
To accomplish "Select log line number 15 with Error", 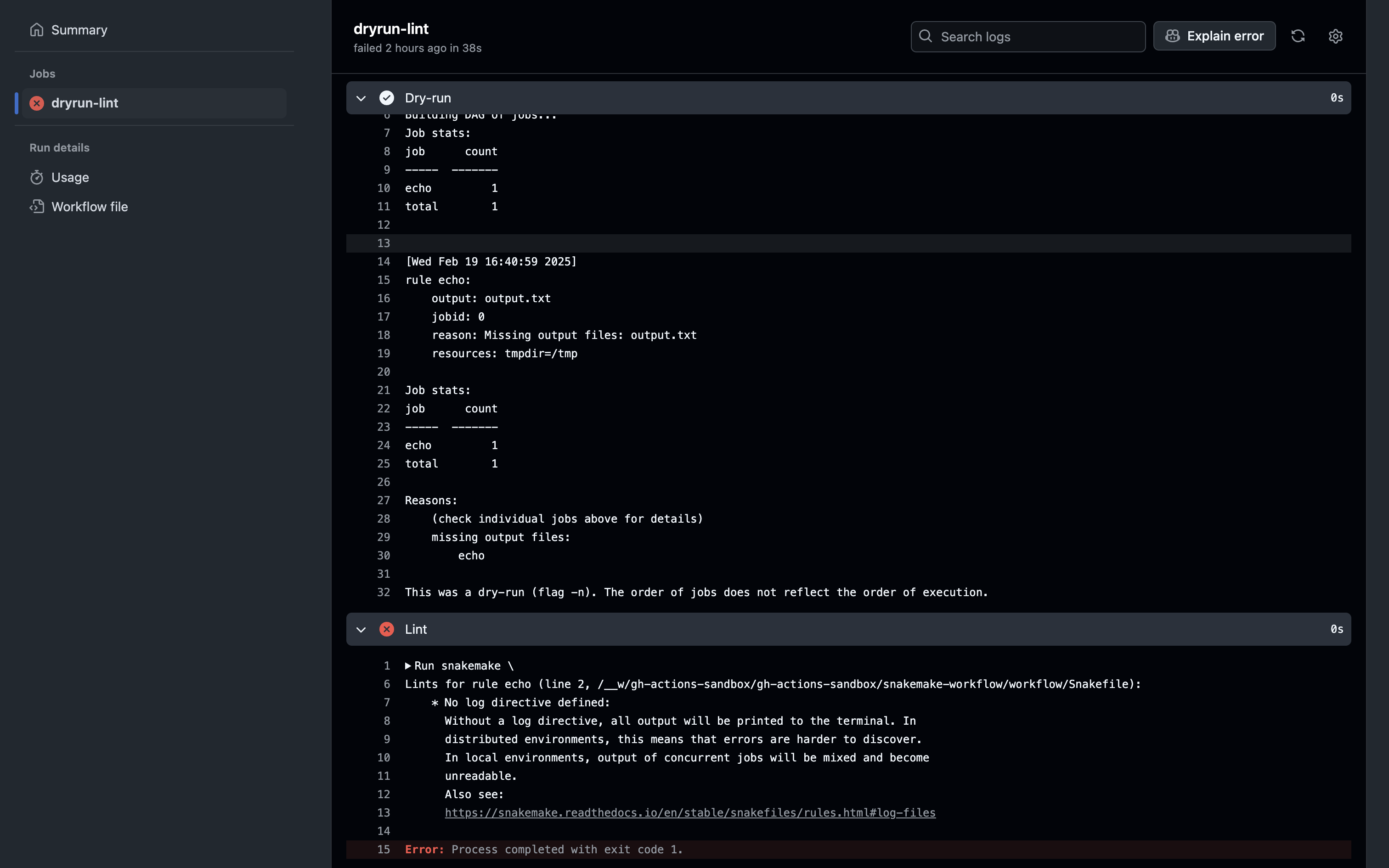I will tap(384, 850).
